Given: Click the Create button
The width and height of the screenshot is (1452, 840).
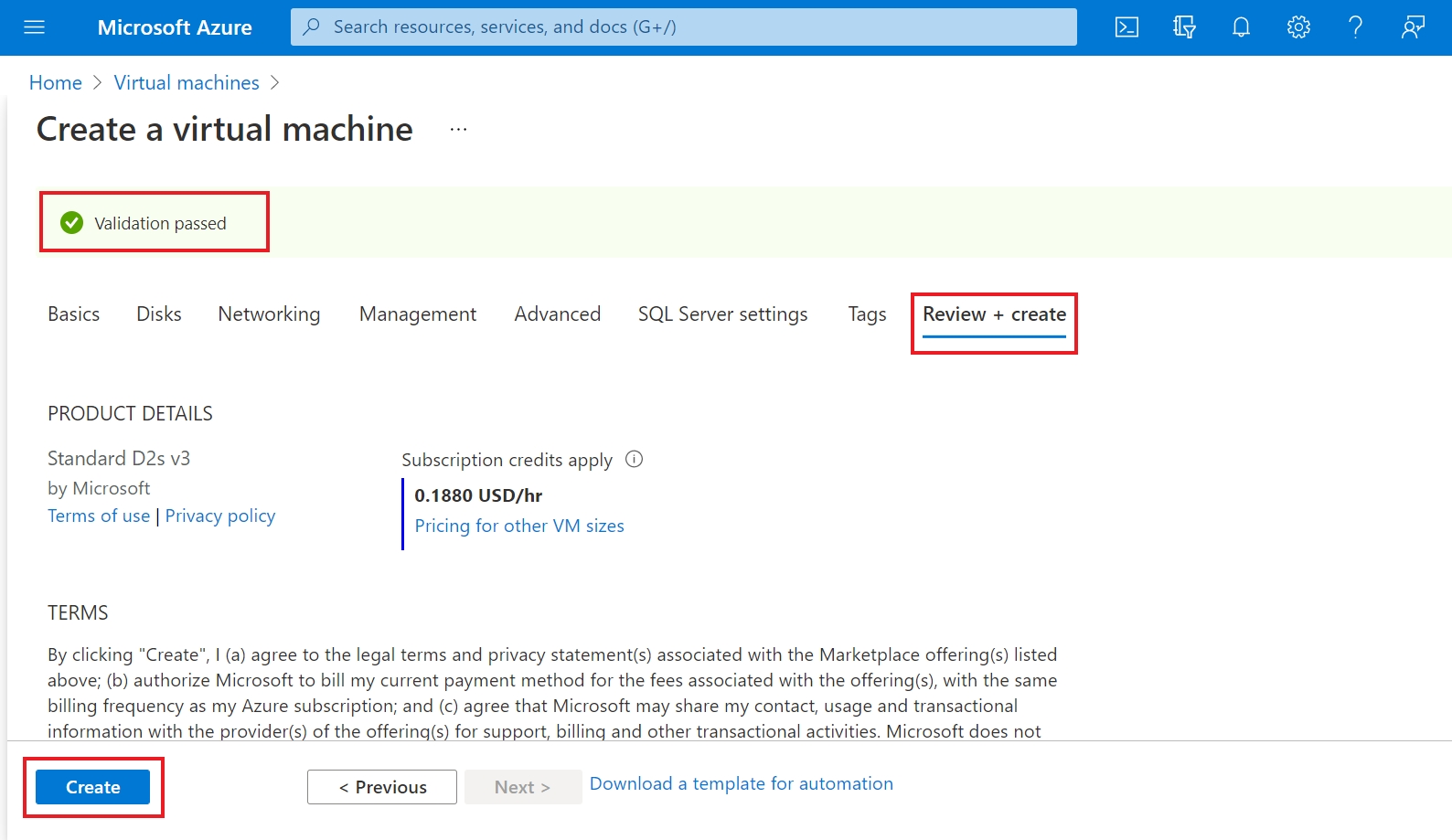Looking at the screenshot, I should [92, 787].
